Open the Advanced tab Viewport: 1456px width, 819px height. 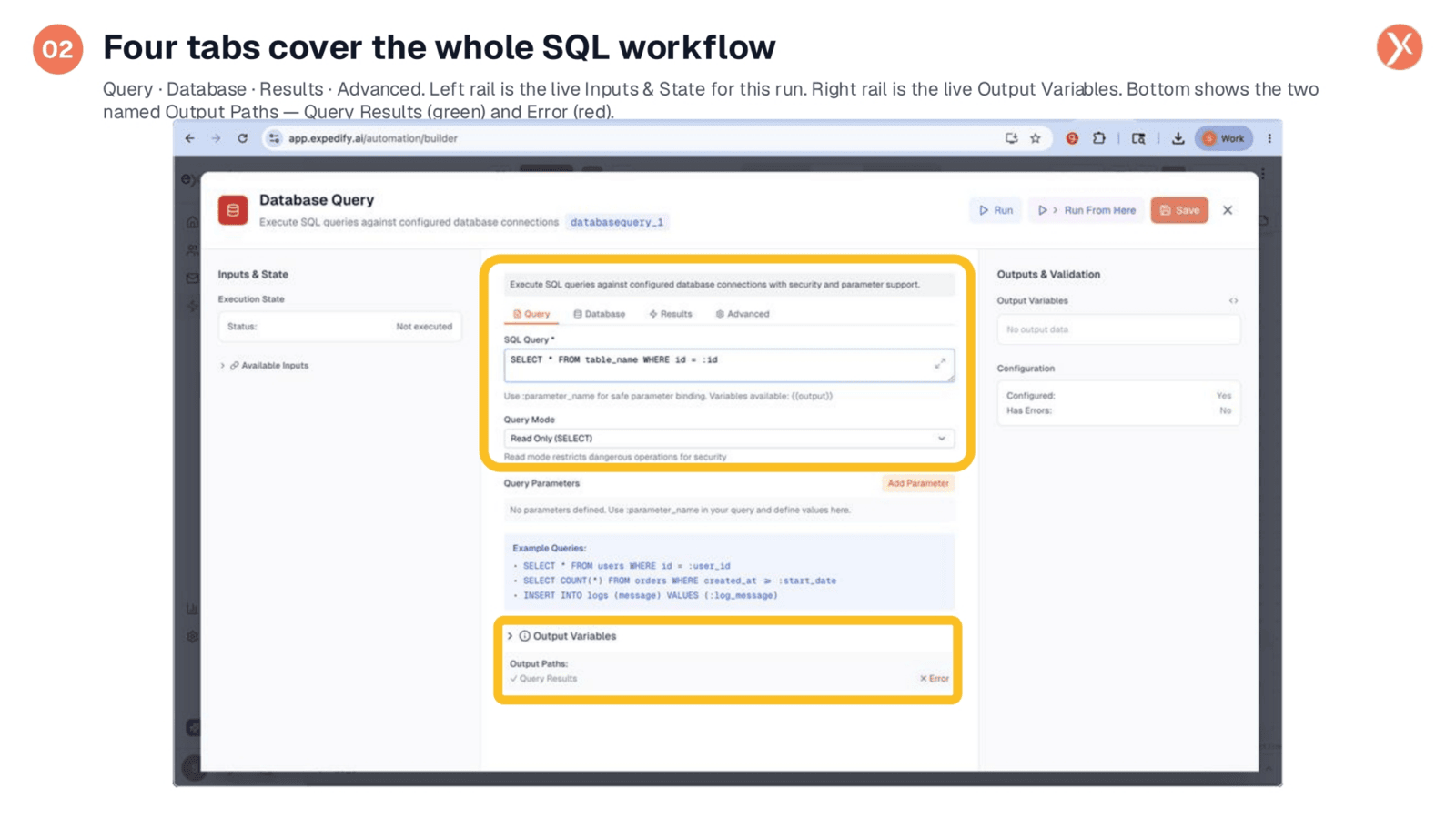[742, 314]
